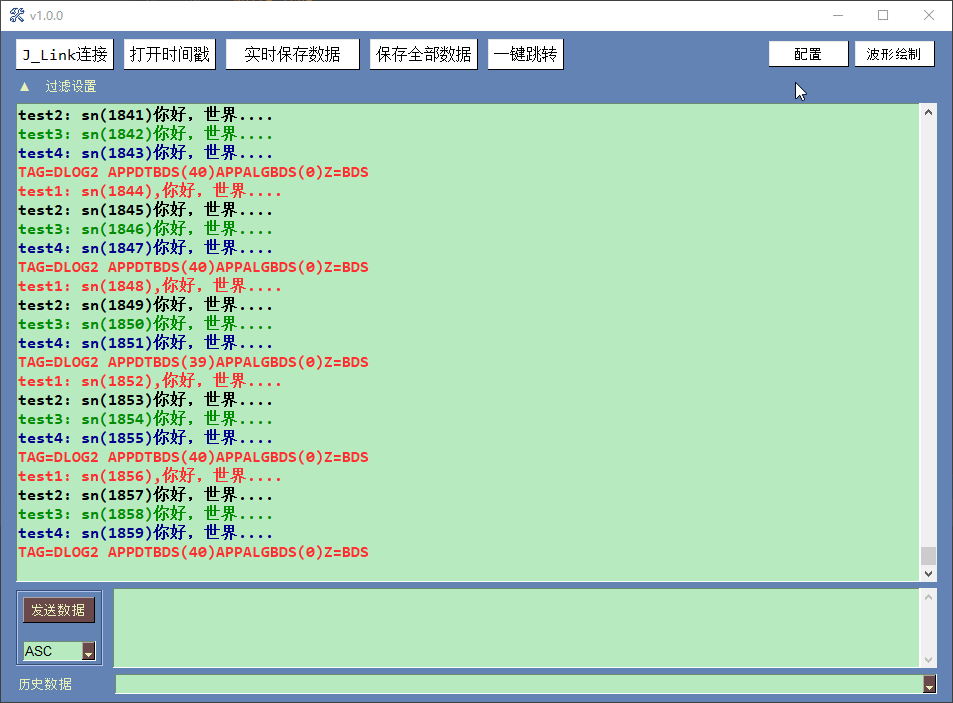Viewport: 953px width, 703px height.
Task: Save all data with 保存全部数据
Action: coord(424,55)
